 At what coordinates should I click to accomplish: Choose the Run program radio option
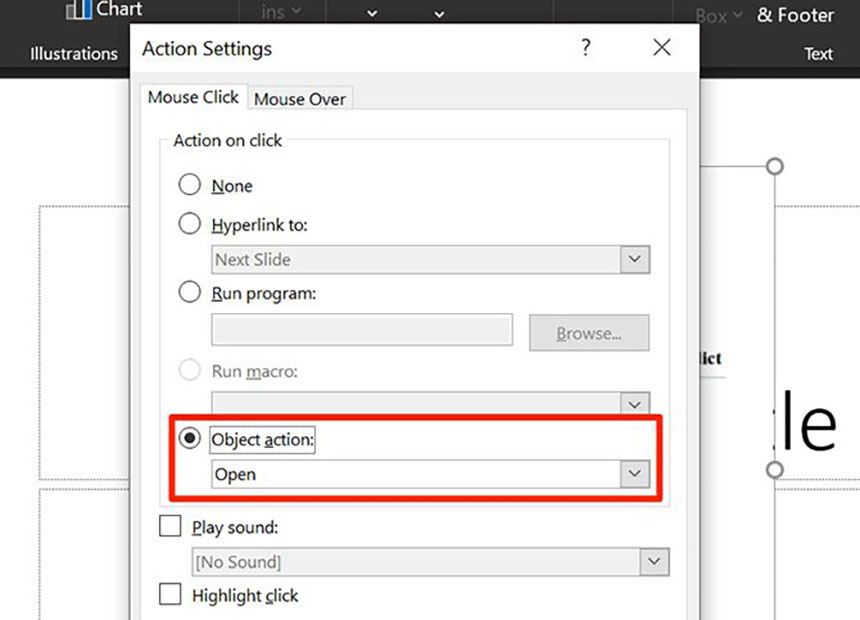tap(189, 293)
